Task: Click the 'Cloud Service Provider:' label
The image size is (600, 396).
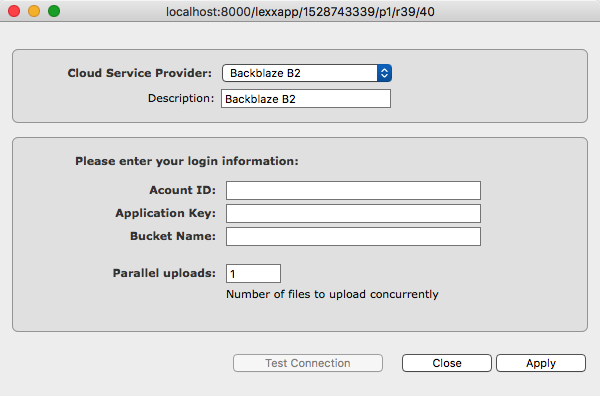Action: [x=140, y=73]
